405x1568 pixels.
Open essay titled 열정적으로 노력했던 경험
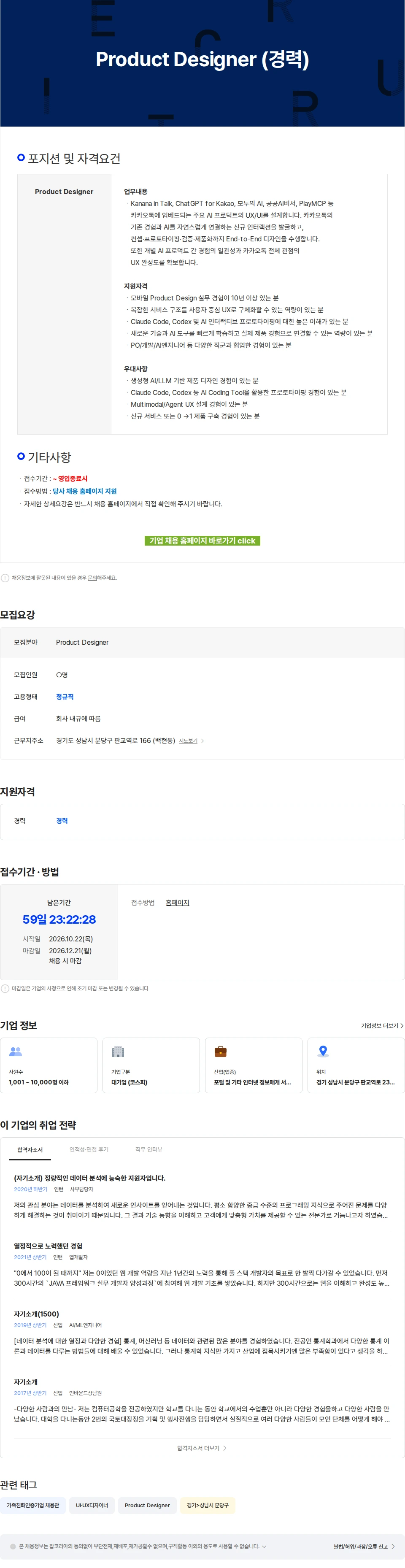(x=48, y=1246)
